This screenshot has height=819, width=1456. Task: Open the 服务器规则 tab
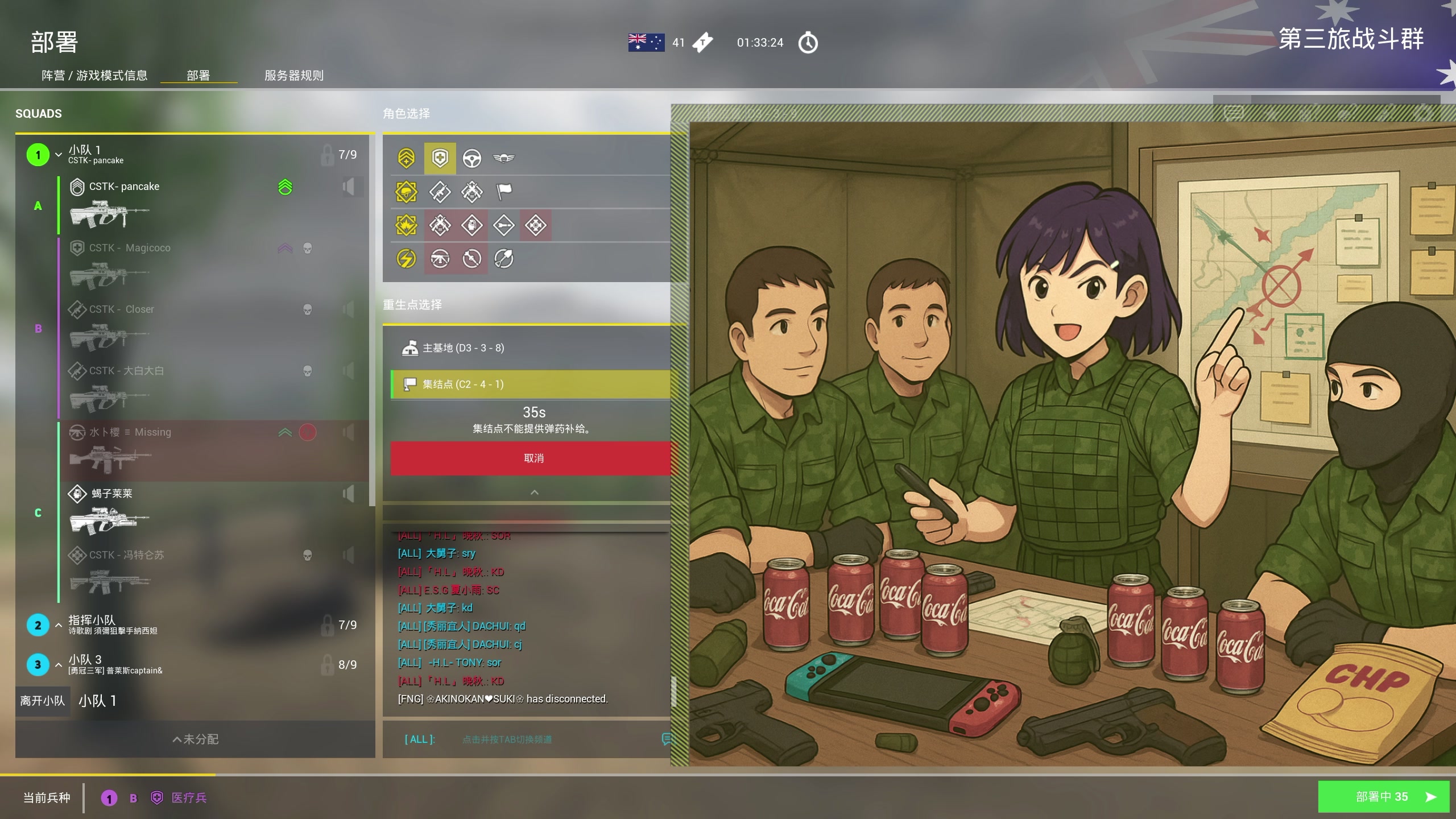[x=294, y=76]
